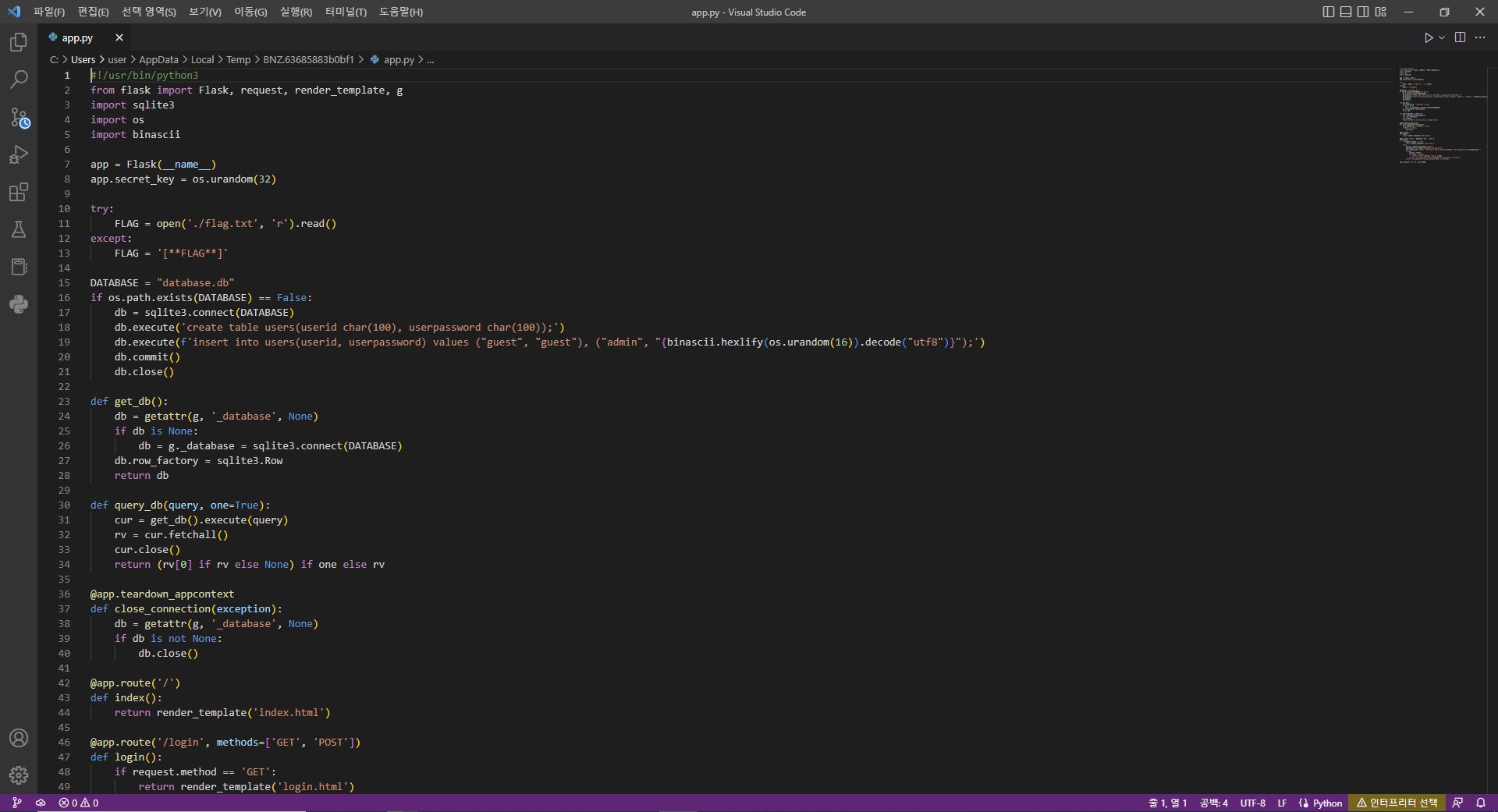This screenshot has width=1498, height=812.
Task: Click the user breadcrumb segment
Action: pos(117,59)
